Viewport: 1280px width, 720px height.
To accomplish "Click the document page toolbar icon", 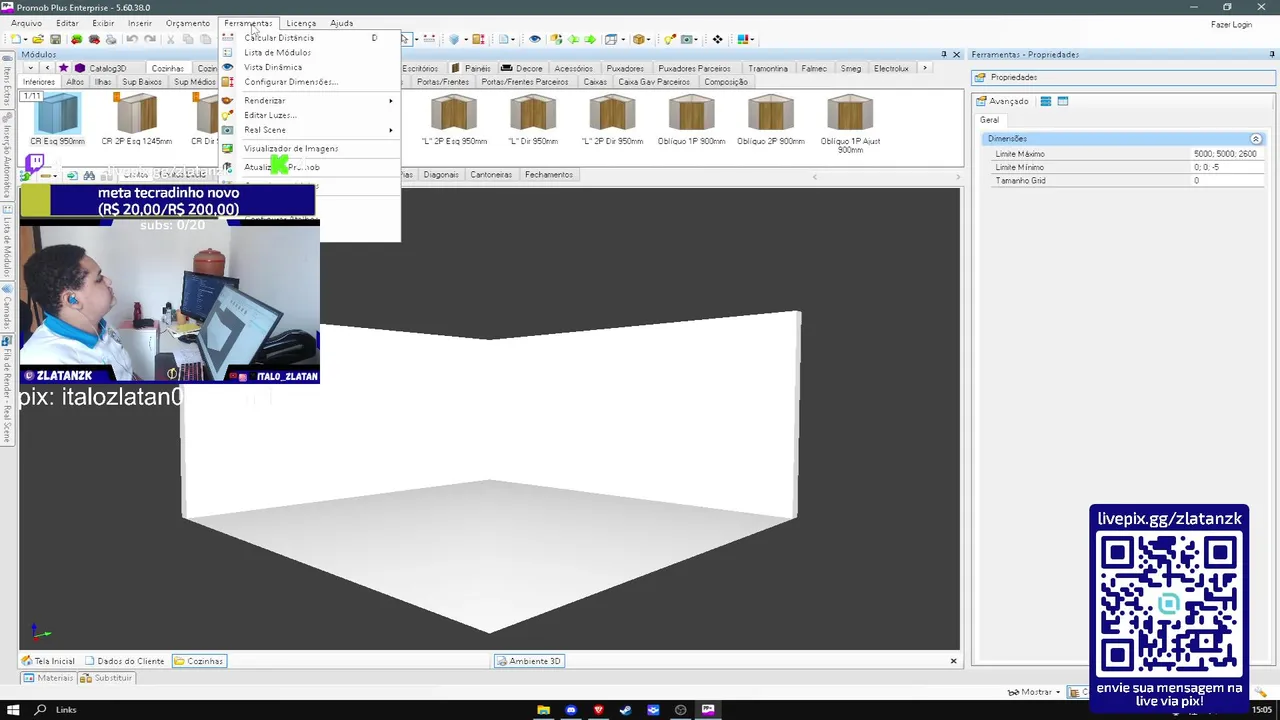I will [504, 40].
